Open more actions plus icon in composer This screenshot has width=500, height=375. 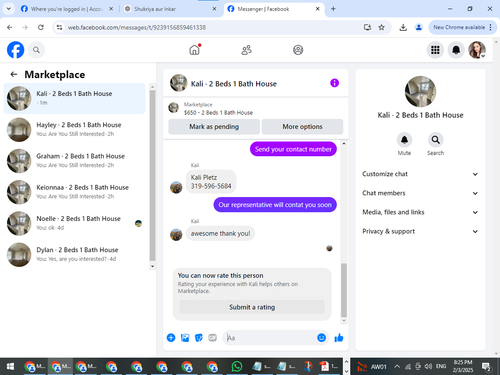click(x=171, y=338)
